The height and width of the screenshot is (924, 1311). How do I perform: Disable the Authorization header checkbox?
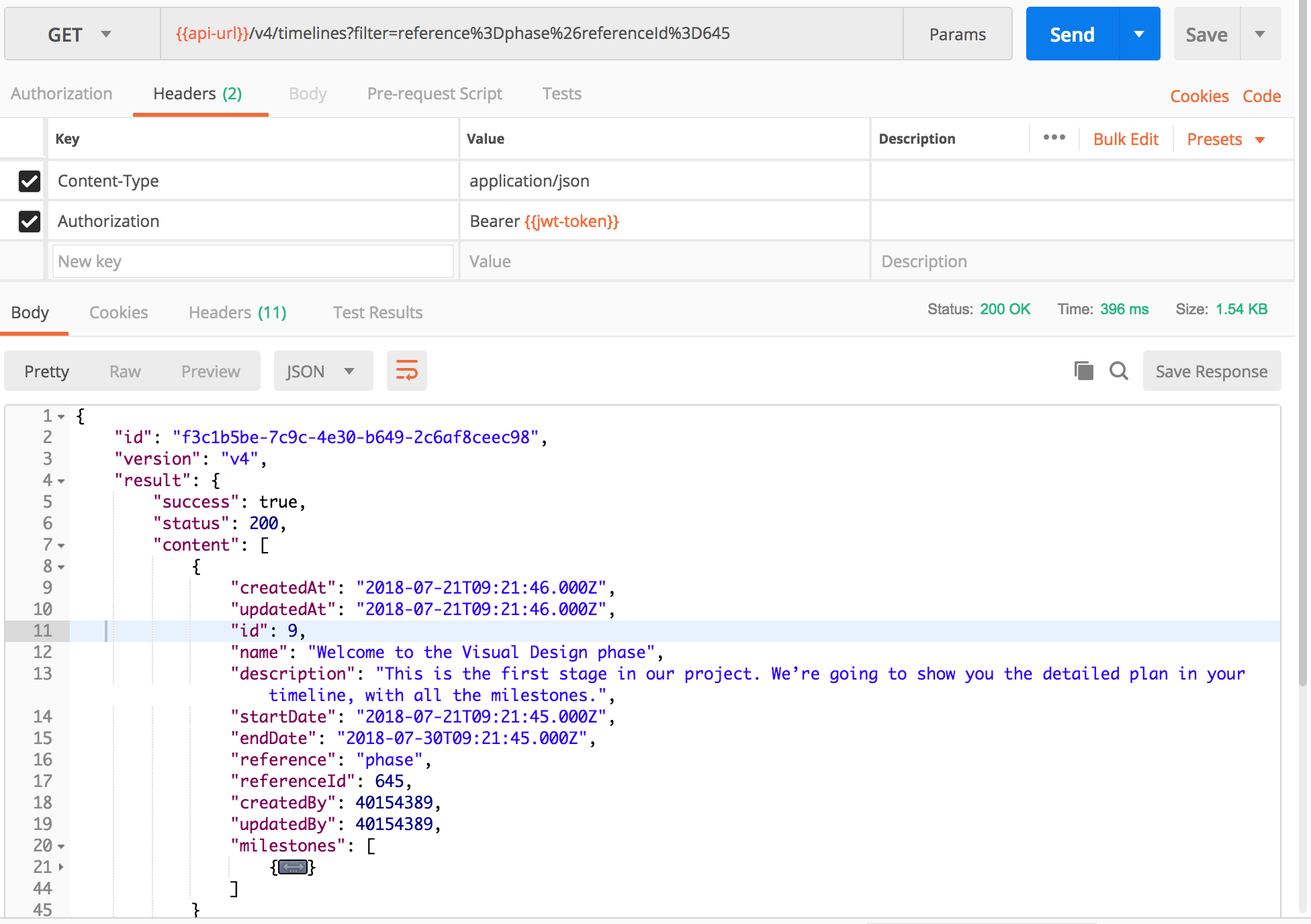(x=30, y=221)
